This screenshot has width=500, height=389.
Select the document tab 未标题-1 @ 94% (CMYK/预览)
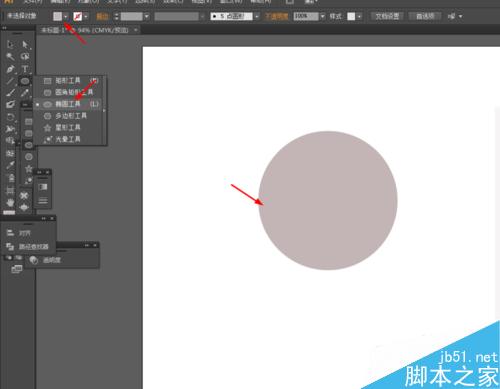click(x=85, y=30)
